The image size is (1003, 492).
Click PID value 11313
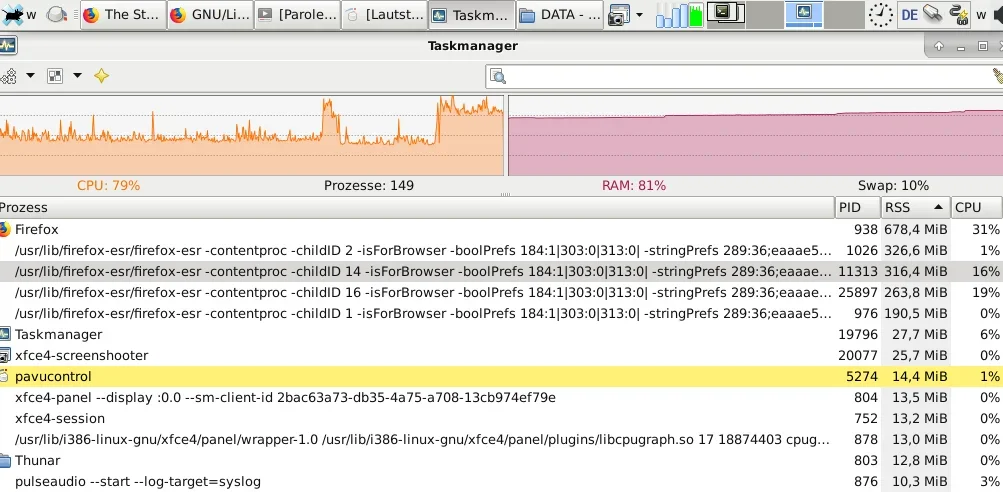click(858, 271)
